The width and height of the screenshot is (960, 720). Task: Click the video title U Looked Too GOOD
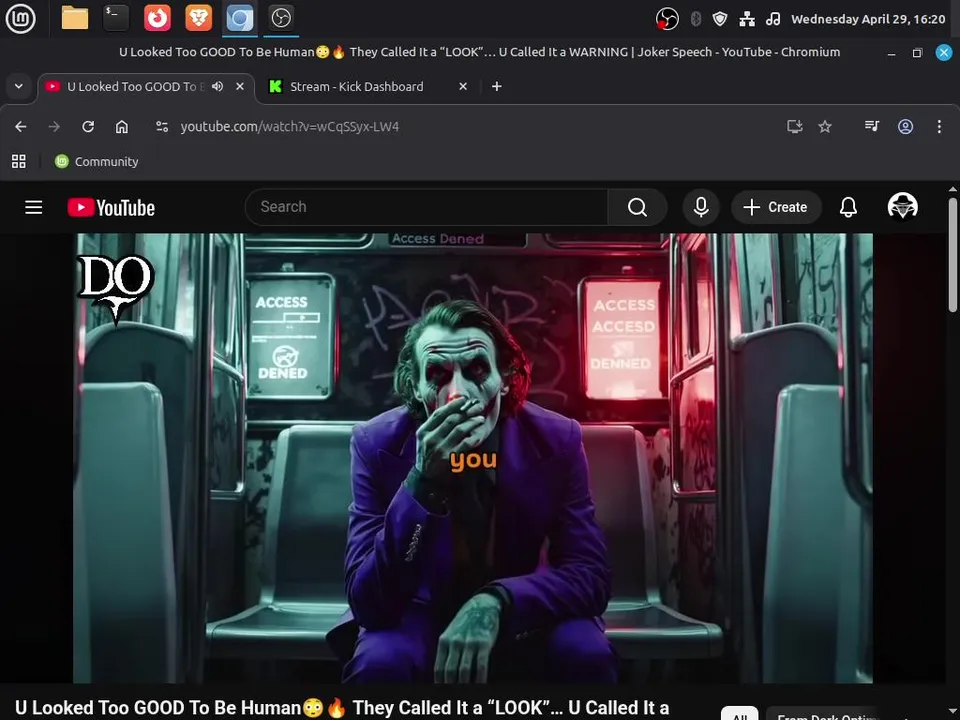(342, 708)
